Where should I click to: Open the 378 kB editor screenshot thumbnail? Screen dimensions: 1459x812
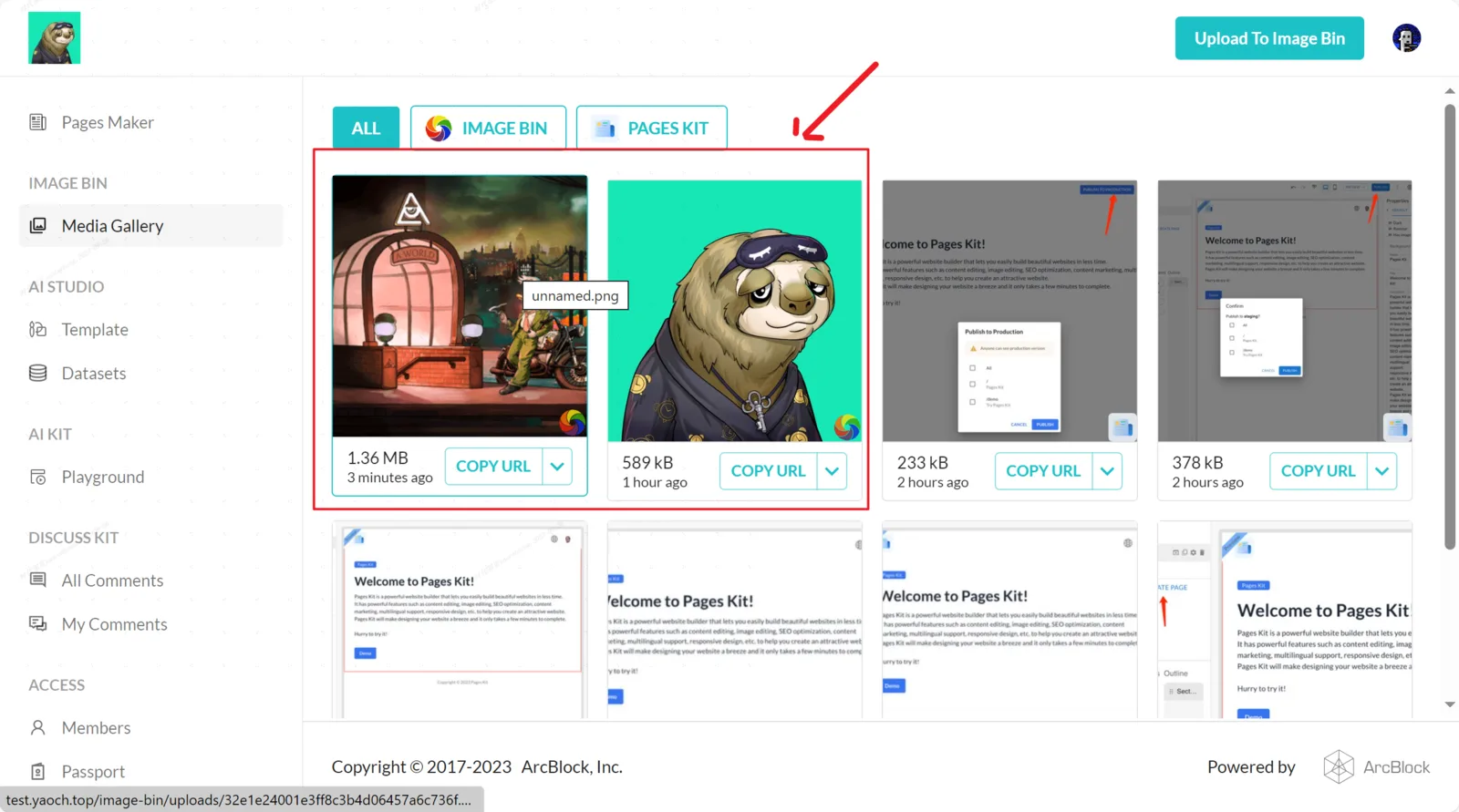click(1285, 311)
